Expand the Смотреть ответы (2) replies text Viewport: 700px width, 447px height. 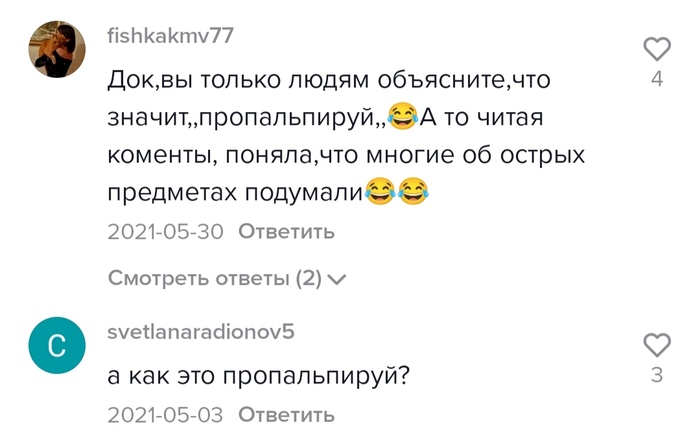tap(214, 278)
